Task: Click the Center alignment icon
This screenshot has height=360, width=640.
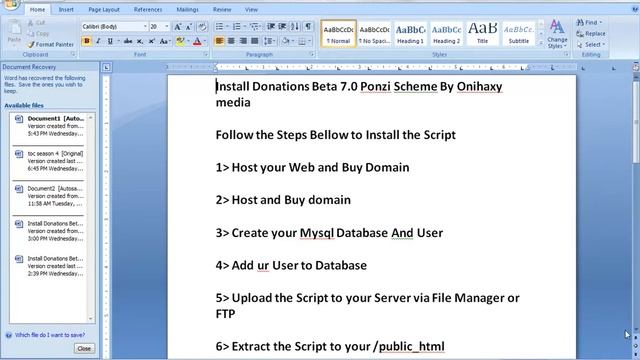Action: [x=231, y=41]
